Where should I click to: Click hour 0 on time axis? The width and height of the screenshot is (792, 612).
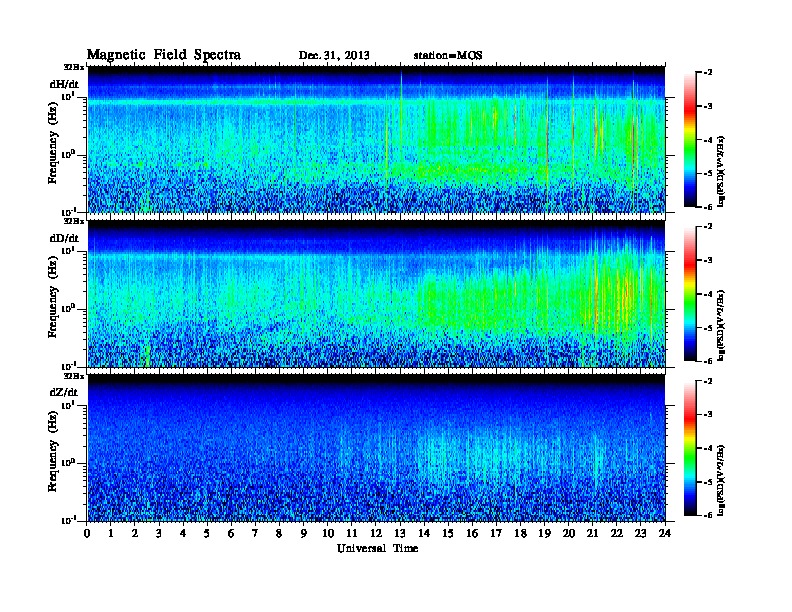pos(87,534)
